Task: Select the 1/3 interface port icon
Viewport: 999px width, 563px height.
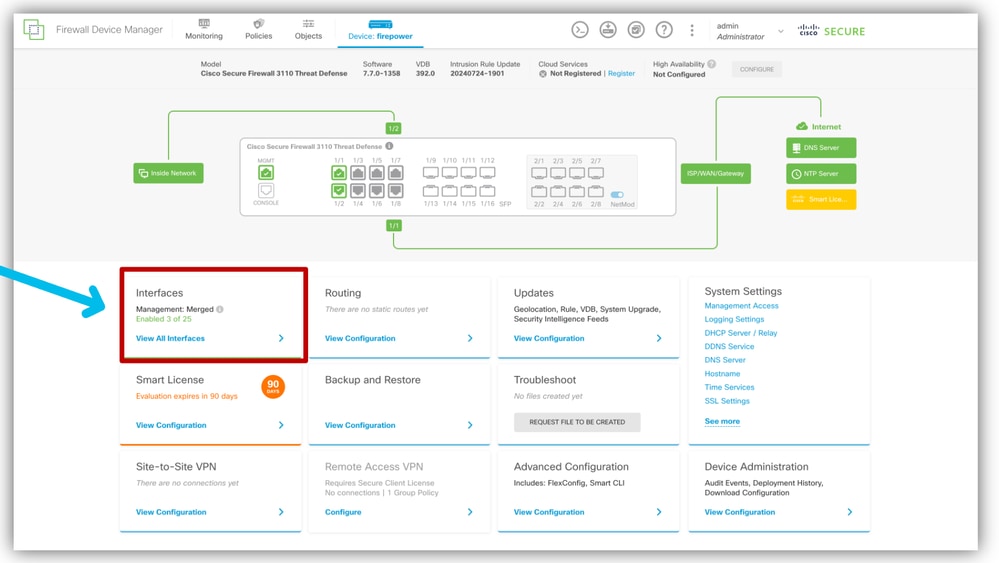Action: pyautogui.click(x=358, y=173)
